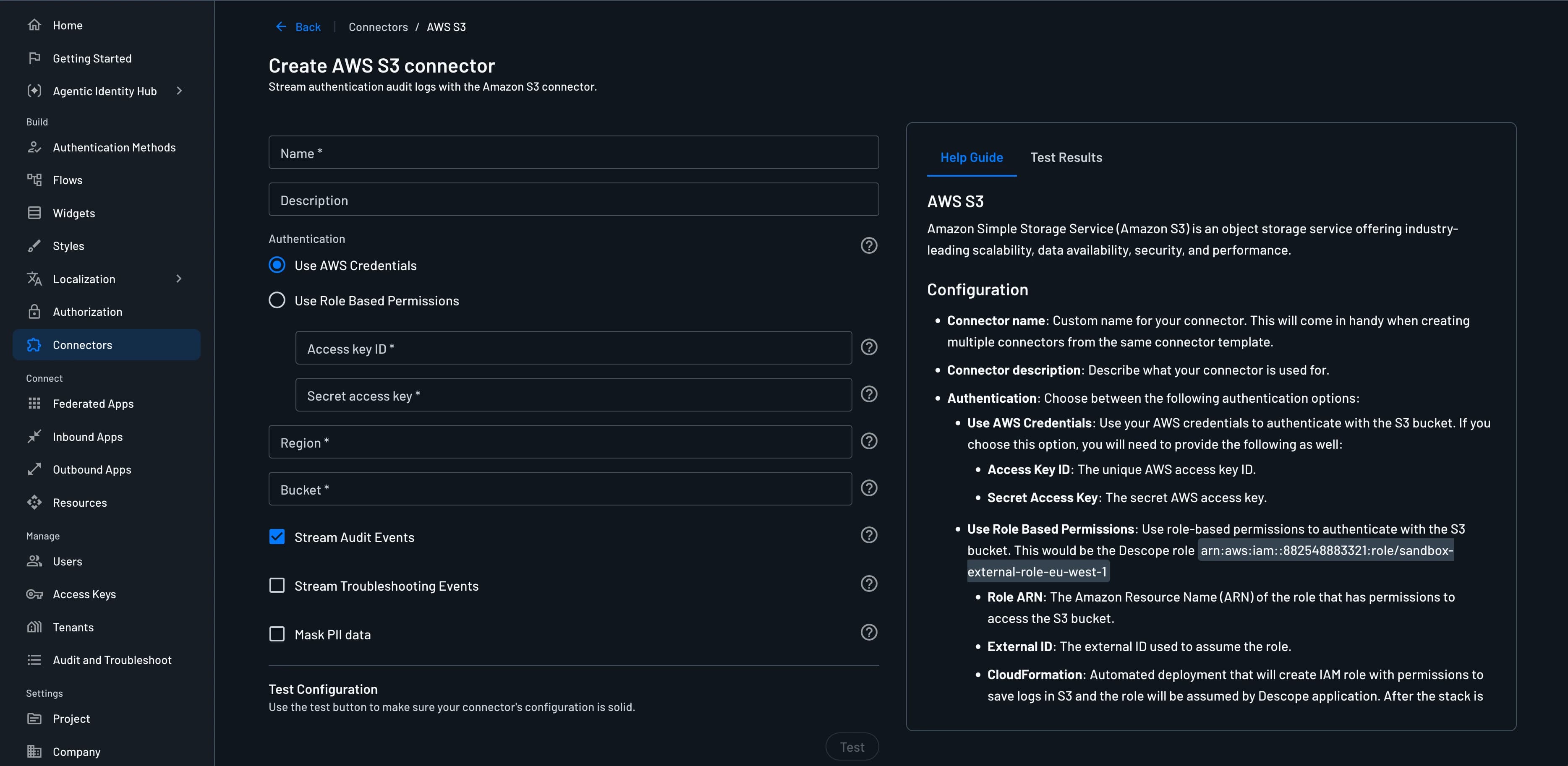This screenshot has width=1568, height=766.
Task: Enable the Stream Troubleshooting Events checkbox
Action: [277, 585]
